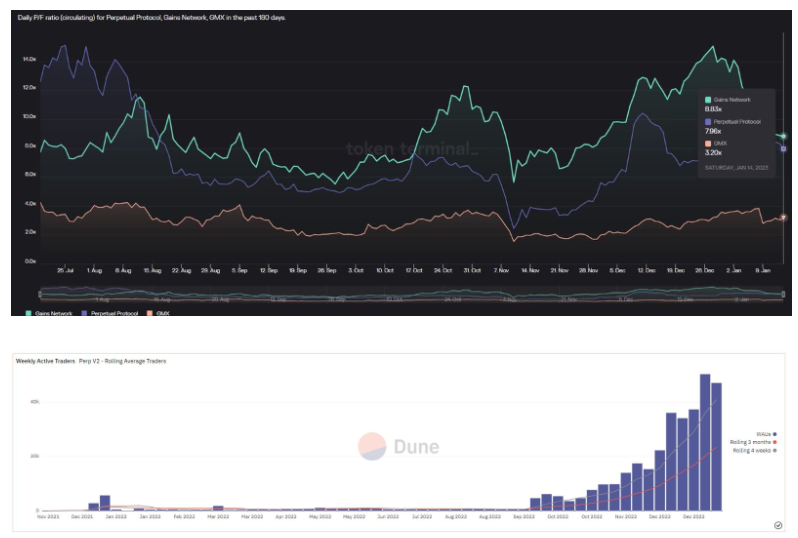Toggle Perpetual Protocol series in bottom legend
Viewport: 798px width, 538px height.
tap(109, 313)
